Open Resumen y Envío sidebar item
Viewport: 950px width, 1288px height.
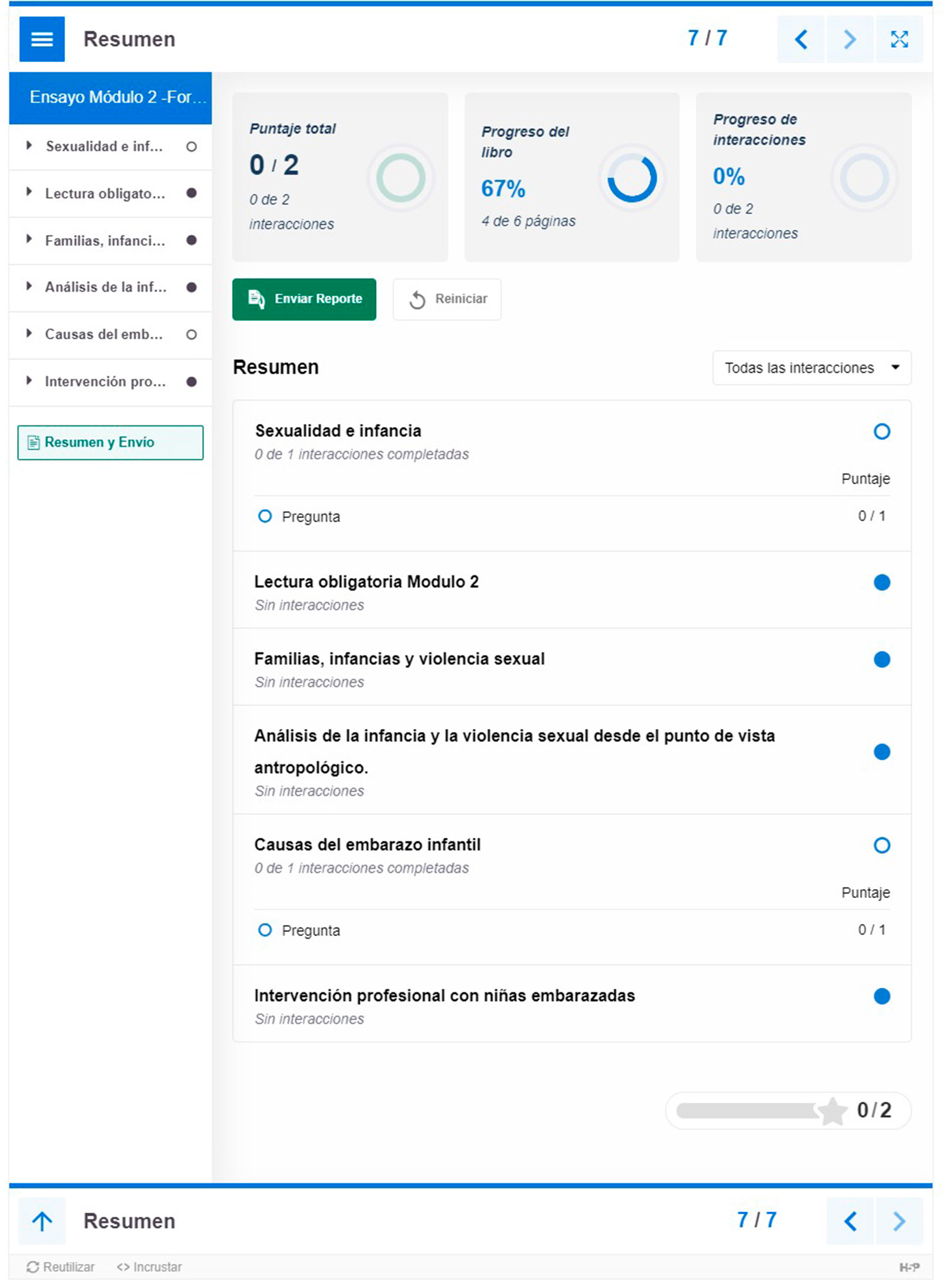click(x=110, y=443)
